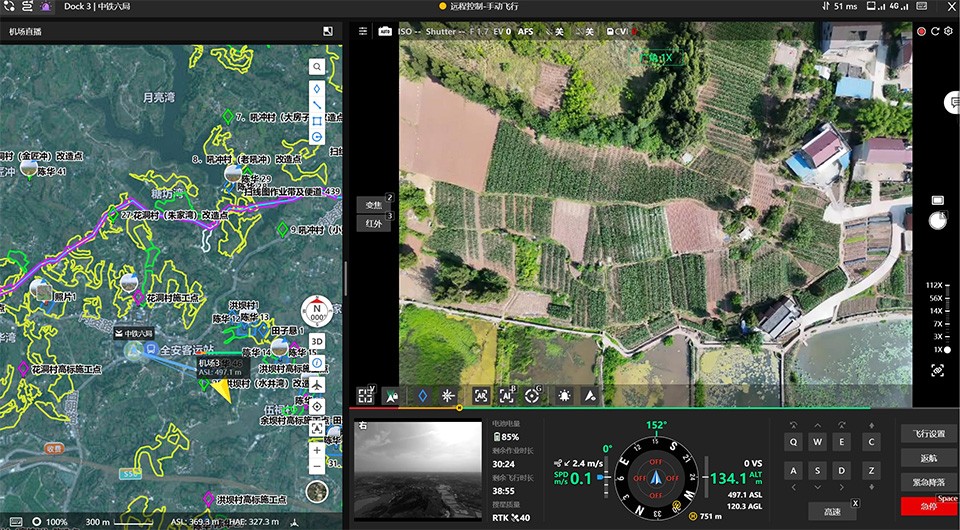Click the keyboard icon in map status bar
Screen dimensions: 960x530
[15, 521]
